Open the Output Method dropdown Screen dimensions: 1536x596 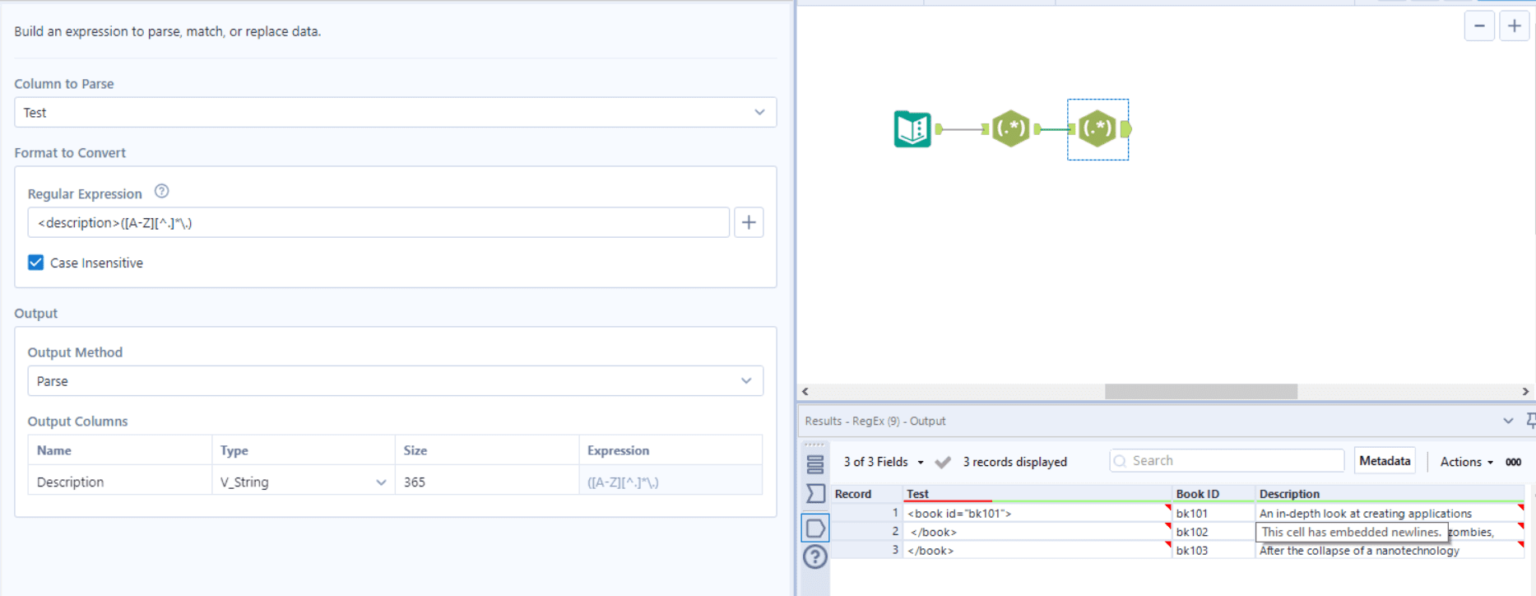[x=746, y=380]
